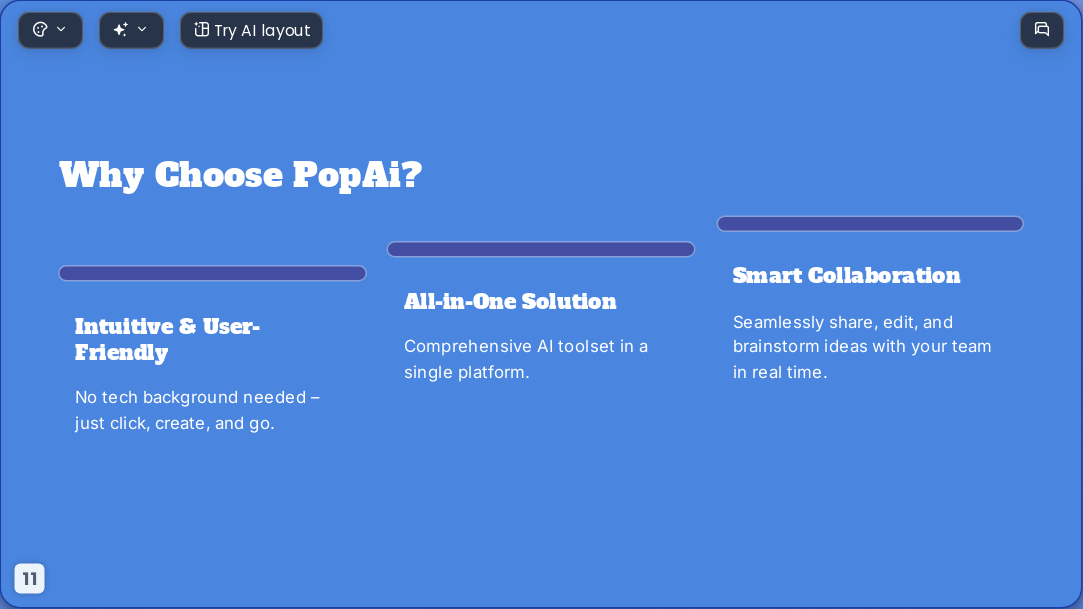The height and width of the screenshot is (609, 1083).
Task: Click the slide number 11 badge
Action: [x=30, y=579]
